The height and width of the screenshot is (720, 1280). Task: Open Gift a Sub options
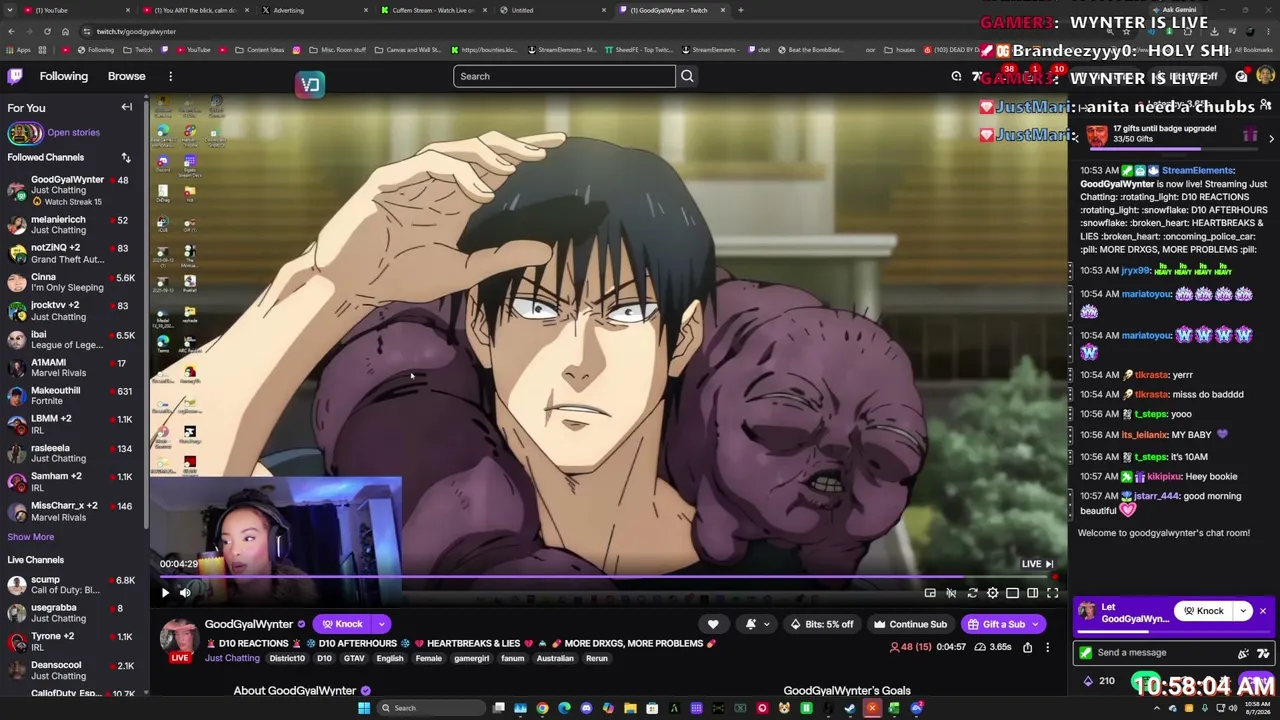pos(1003,624)
